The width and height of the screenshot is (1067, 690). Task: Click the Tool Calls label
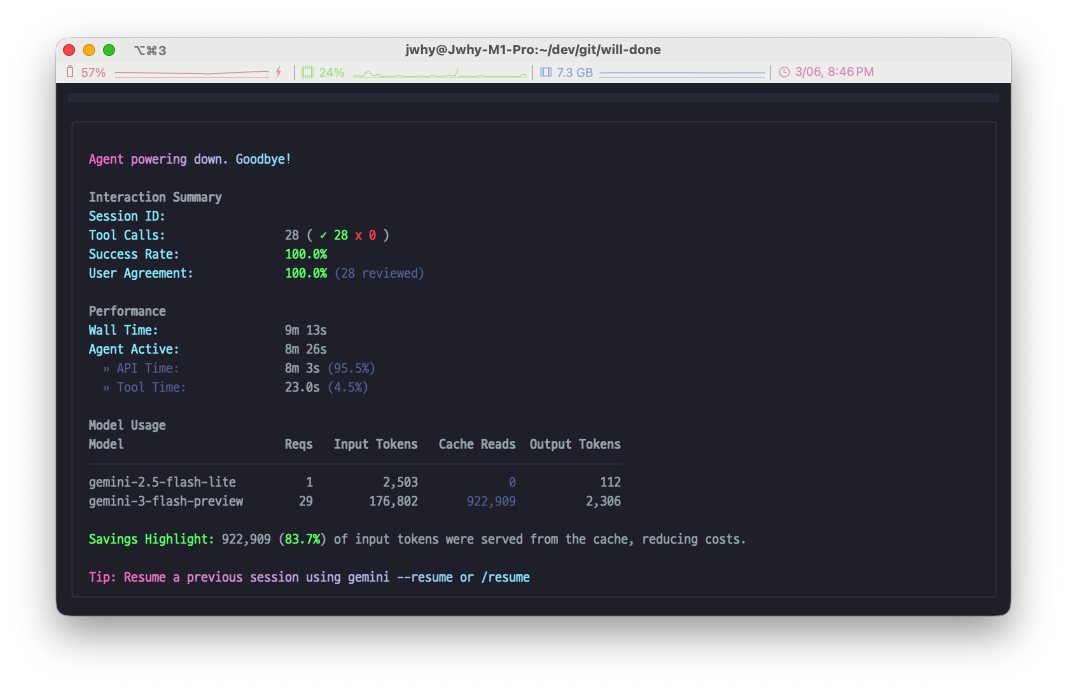[x=127, y=235]
